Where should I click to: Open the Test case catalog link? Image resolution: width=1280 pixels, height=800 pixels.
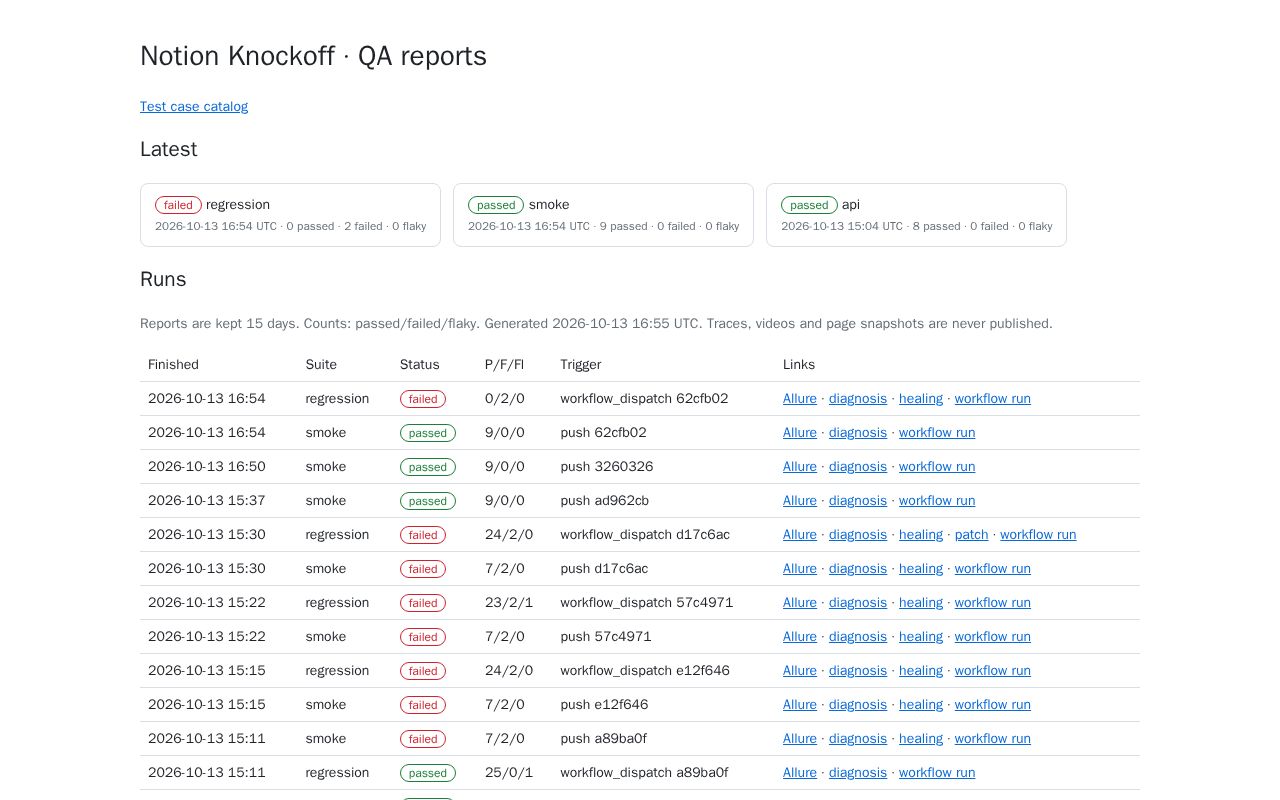[x=194, y=107]
